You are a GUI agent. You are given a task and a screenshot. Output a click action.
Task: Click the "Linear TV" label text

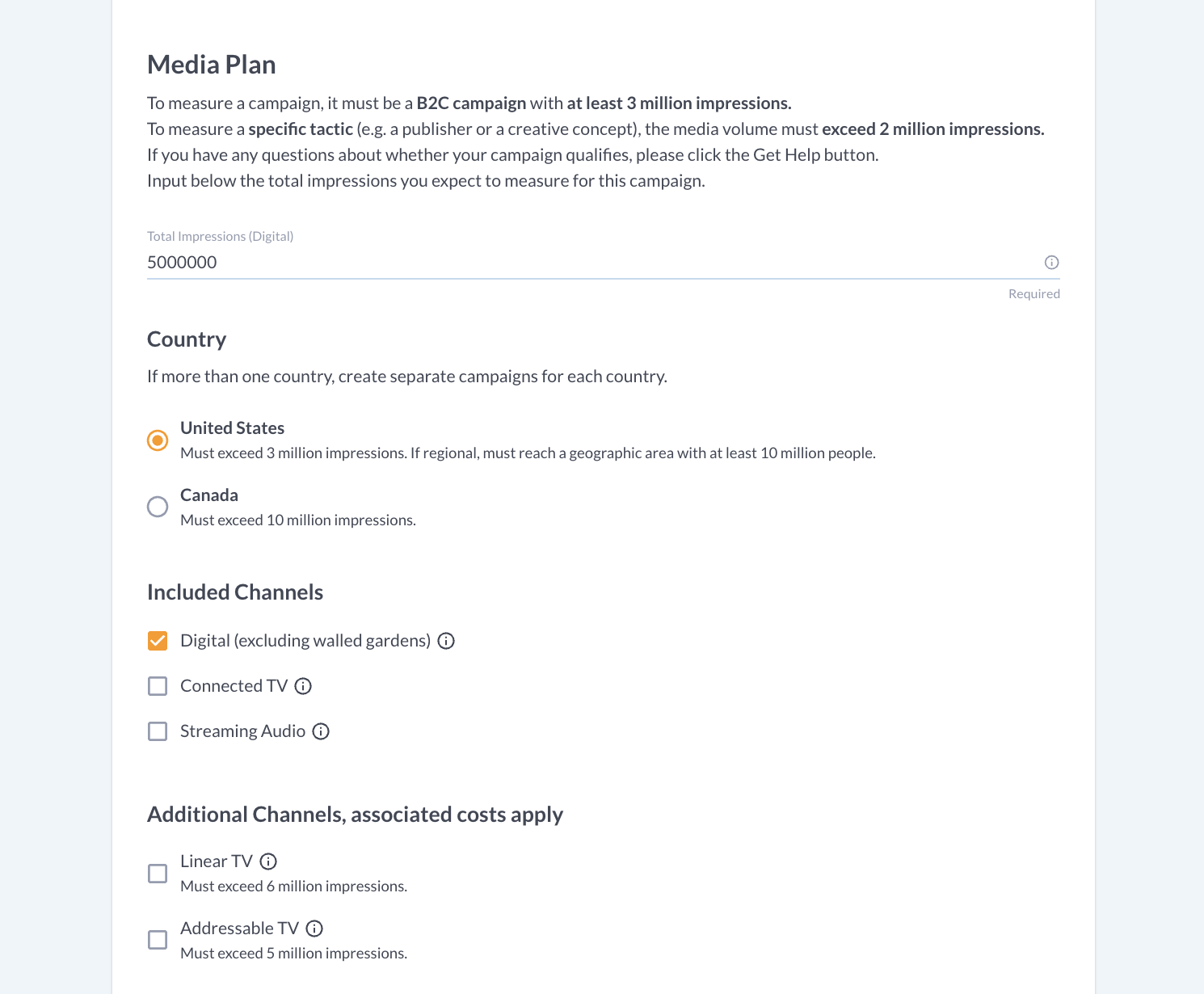[217, 861]
